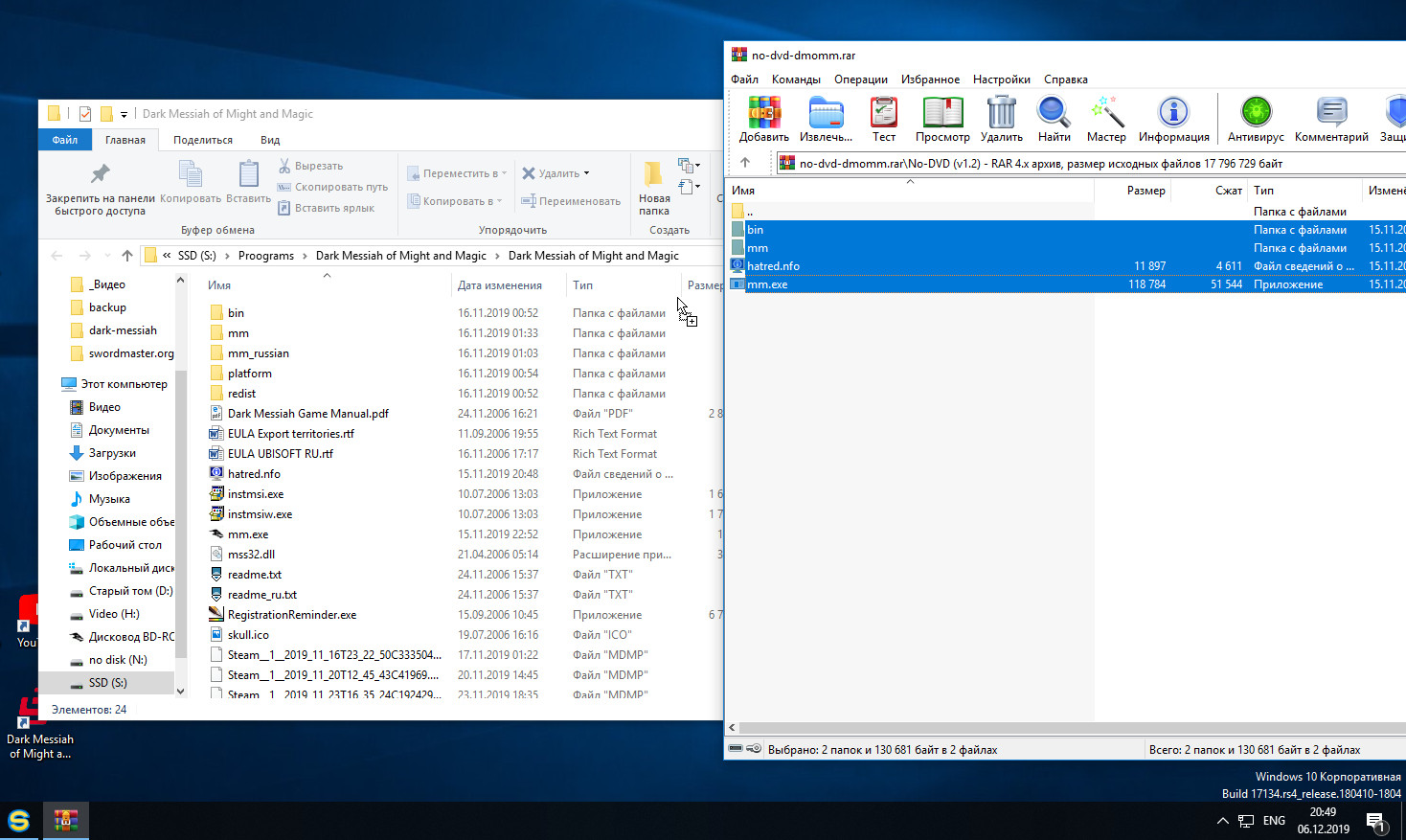The width and height of the screenshot is (1406, 840).
Task: Click the WinRAR horizontal scrollbar track
Action: tap(1063, 728)
